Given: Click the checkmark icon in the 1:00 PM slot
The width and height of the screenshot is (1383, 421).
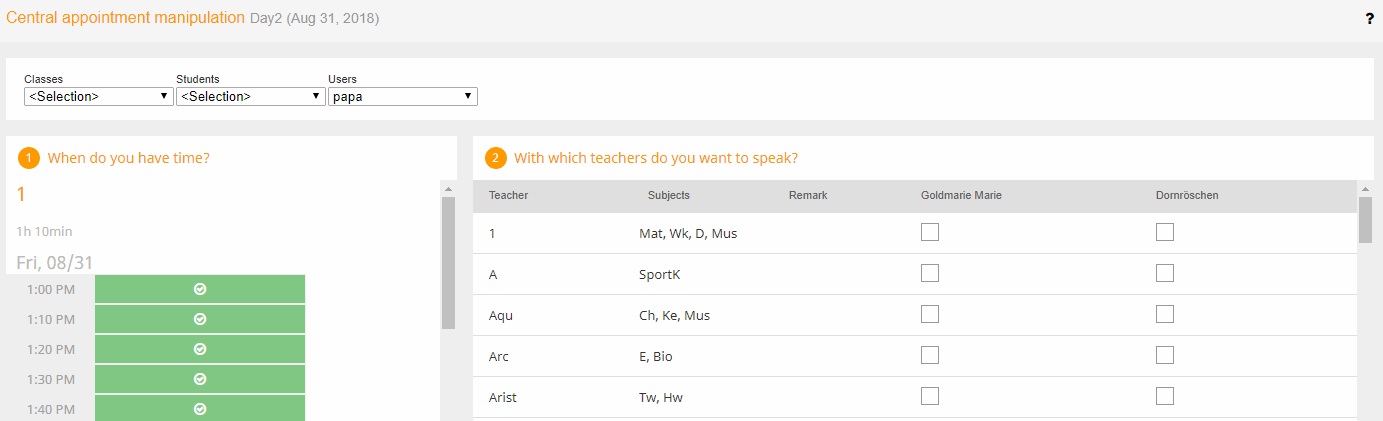Looking at the screenshot, I should point(200,289).
